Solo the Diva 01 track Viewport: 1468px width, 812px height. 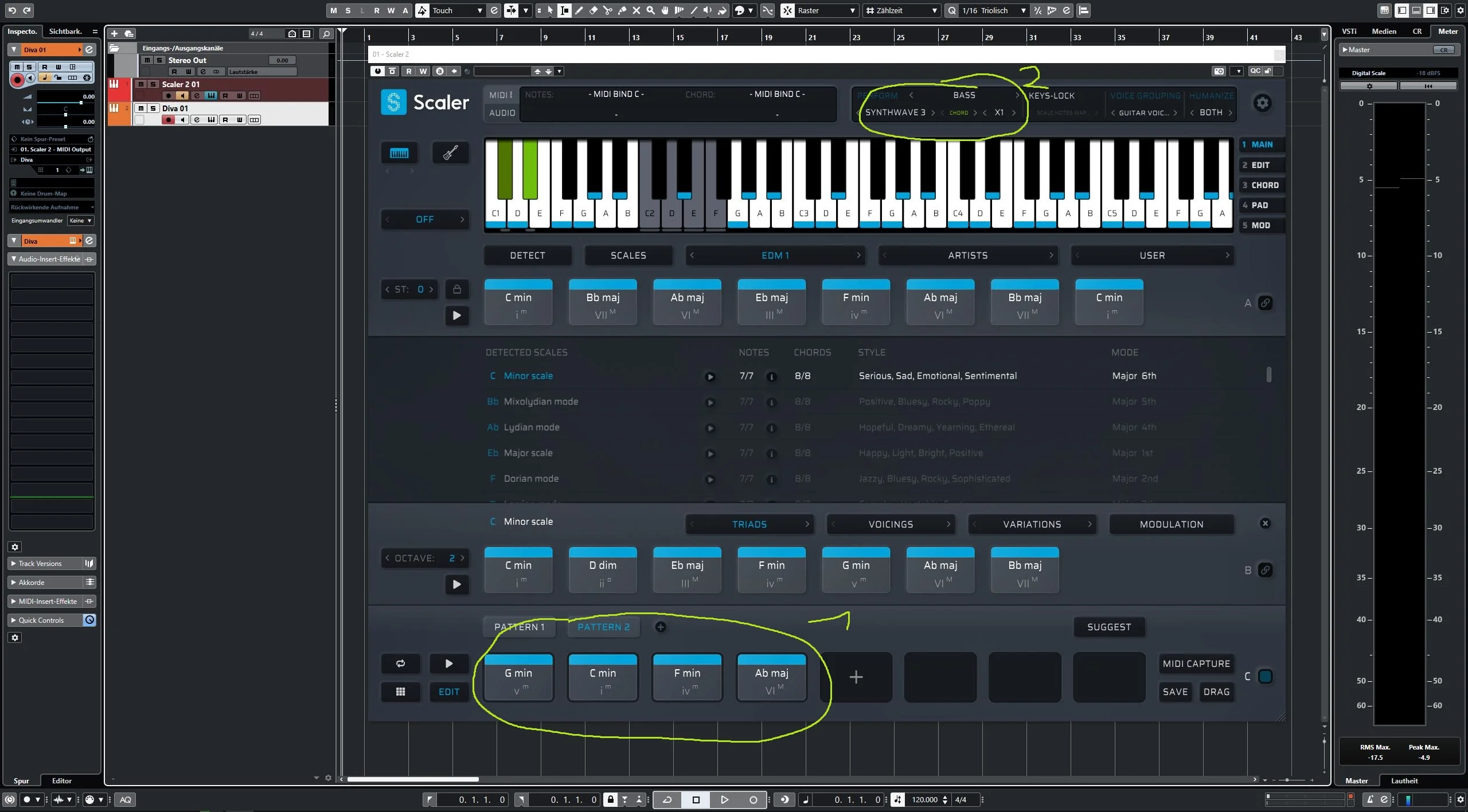(153, 108)
